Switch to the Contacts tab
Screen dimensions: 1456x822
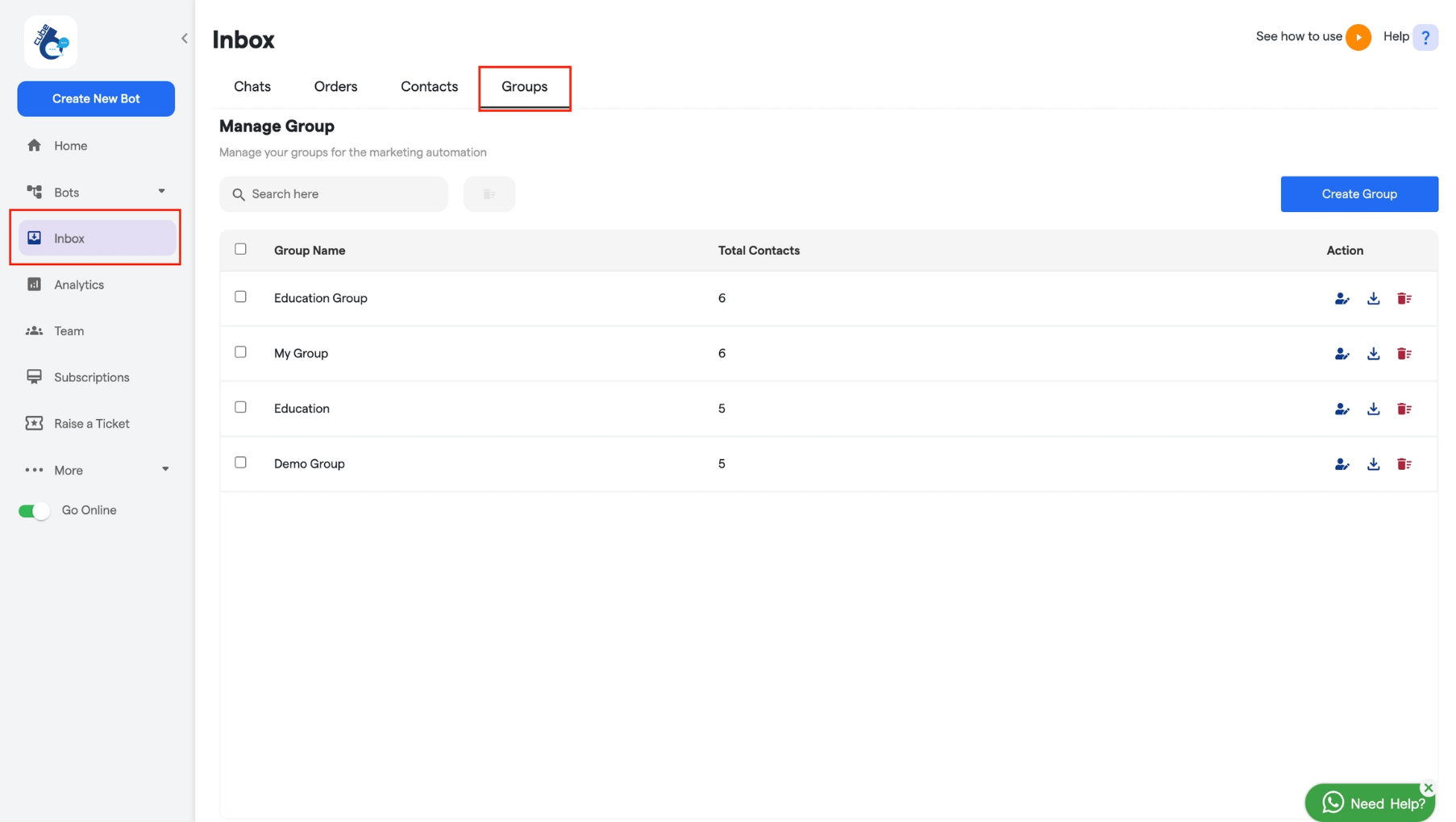429,86
